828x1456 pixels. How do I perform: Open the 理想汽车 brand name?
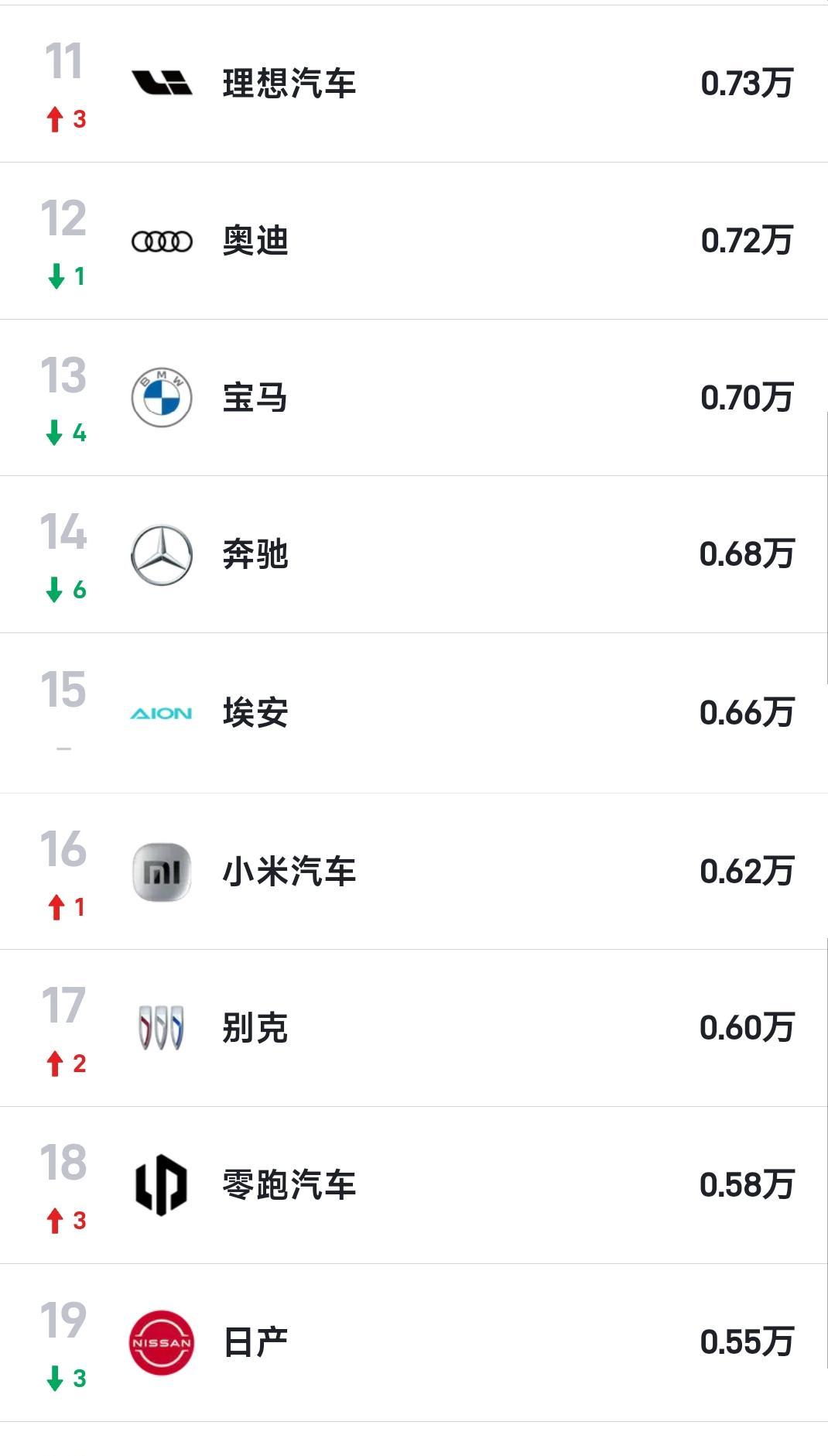pyautogui.click(x=289, y=84)
